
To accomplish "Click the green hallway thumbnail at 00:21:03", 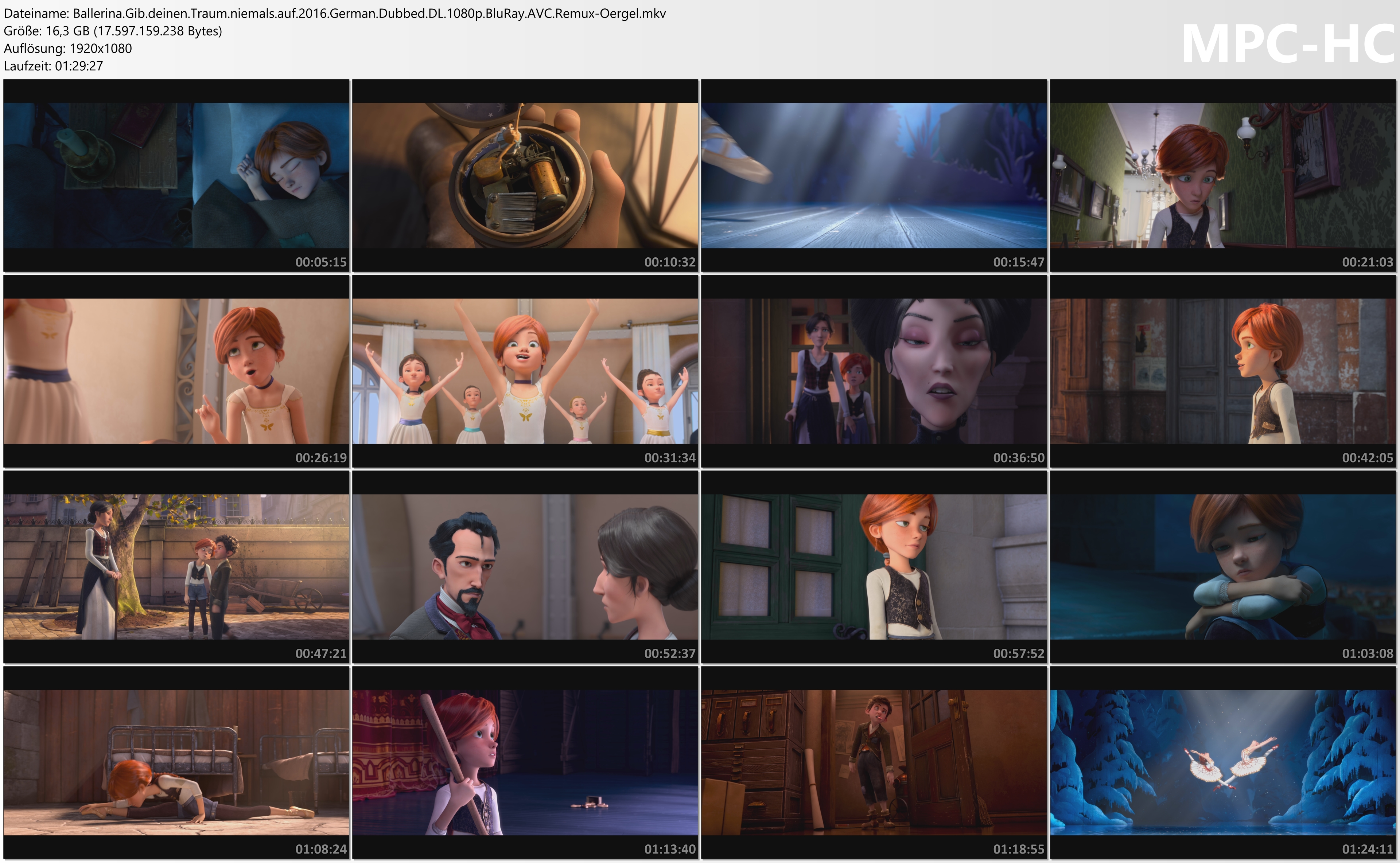I will [x=1222, y=175].
